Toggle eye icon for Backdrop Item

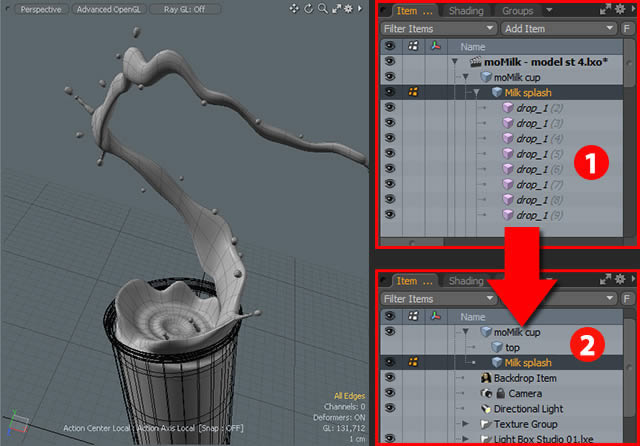(x=390, y=378)
